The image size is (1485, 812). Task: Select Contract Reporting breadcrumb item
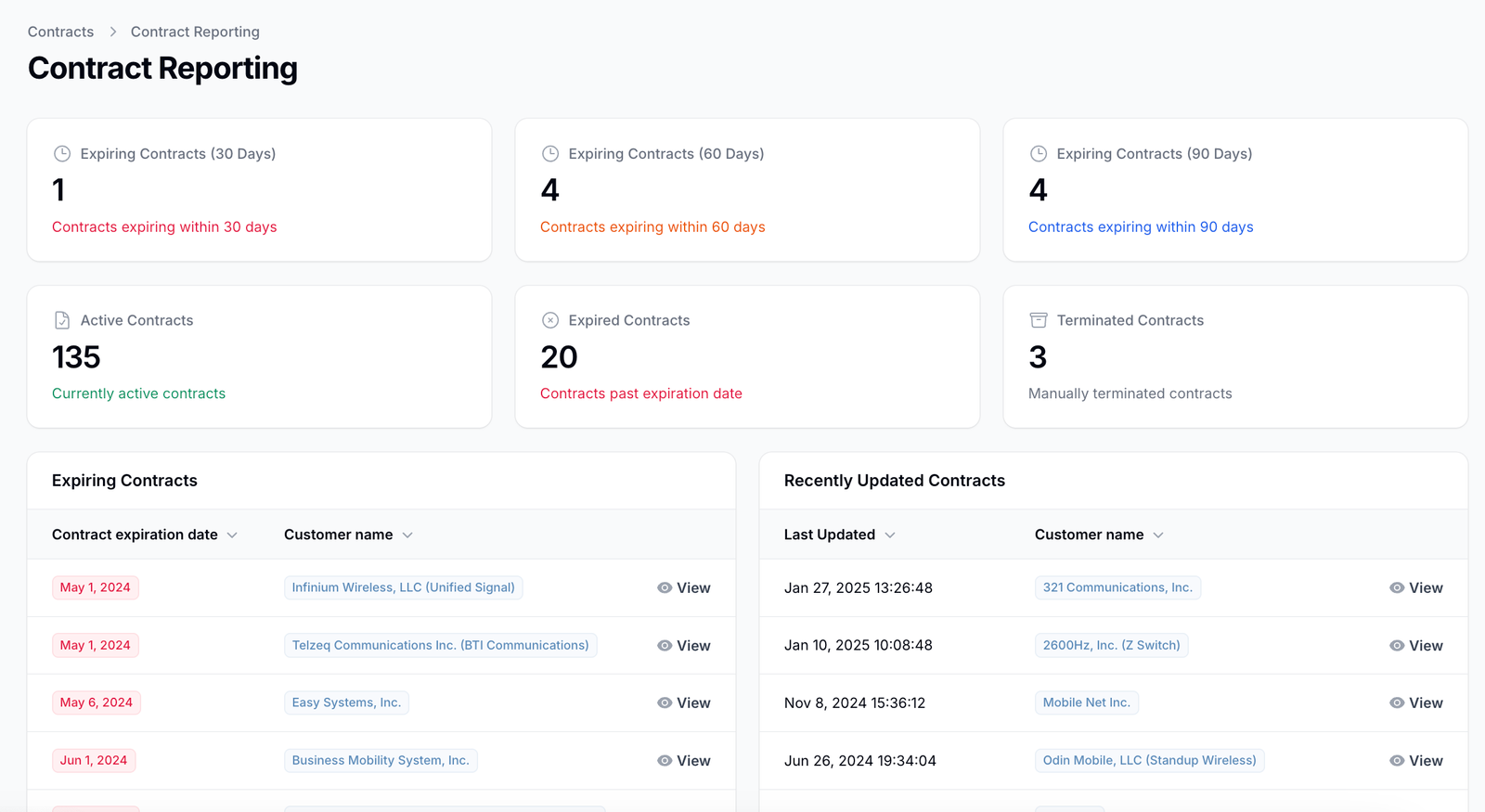[x=195, y=32]
